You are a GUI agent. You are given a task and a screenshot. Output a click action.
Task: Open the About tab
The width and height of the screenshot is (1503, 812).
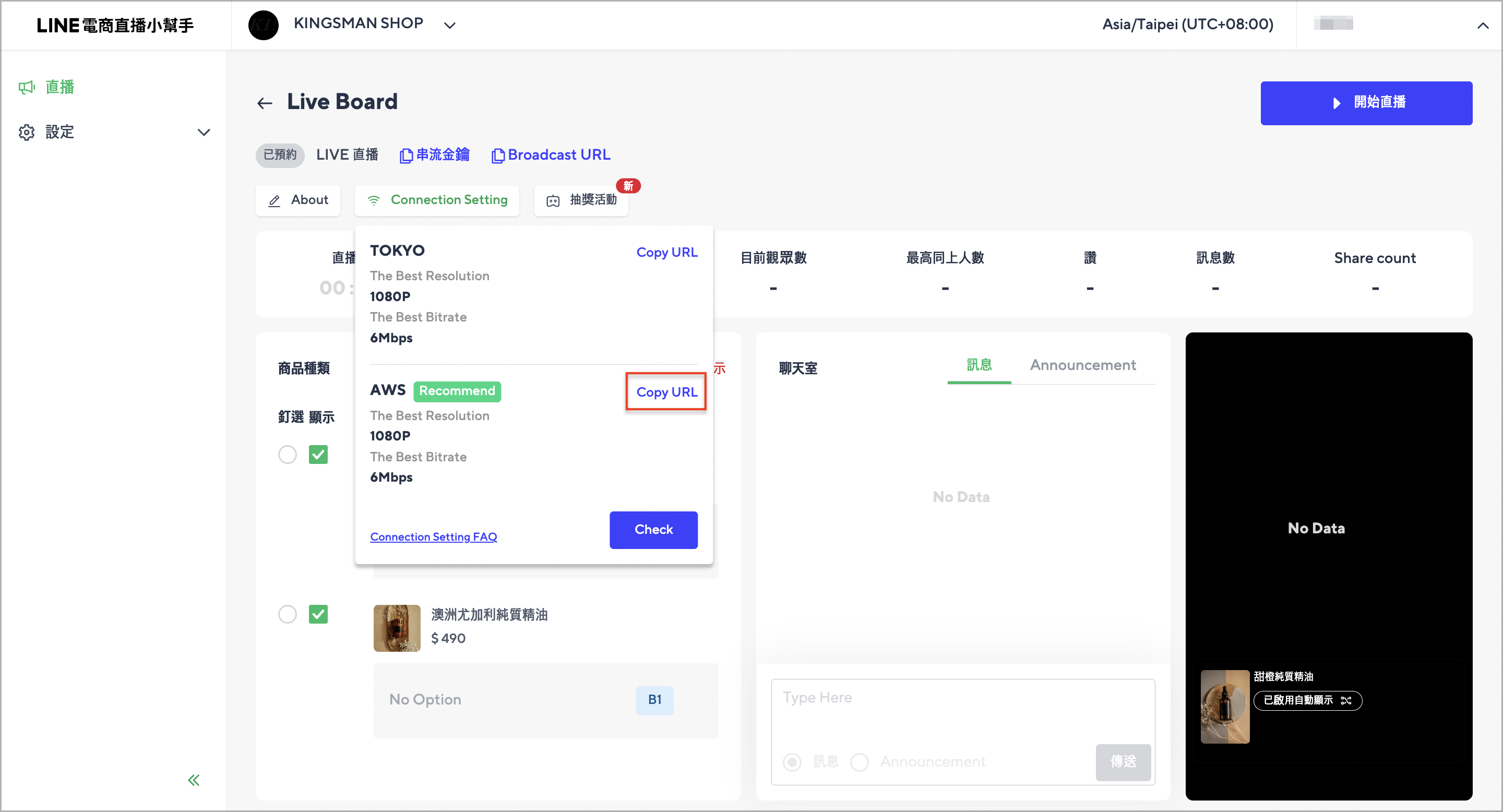pyautogui.click(x=298, y=200)
